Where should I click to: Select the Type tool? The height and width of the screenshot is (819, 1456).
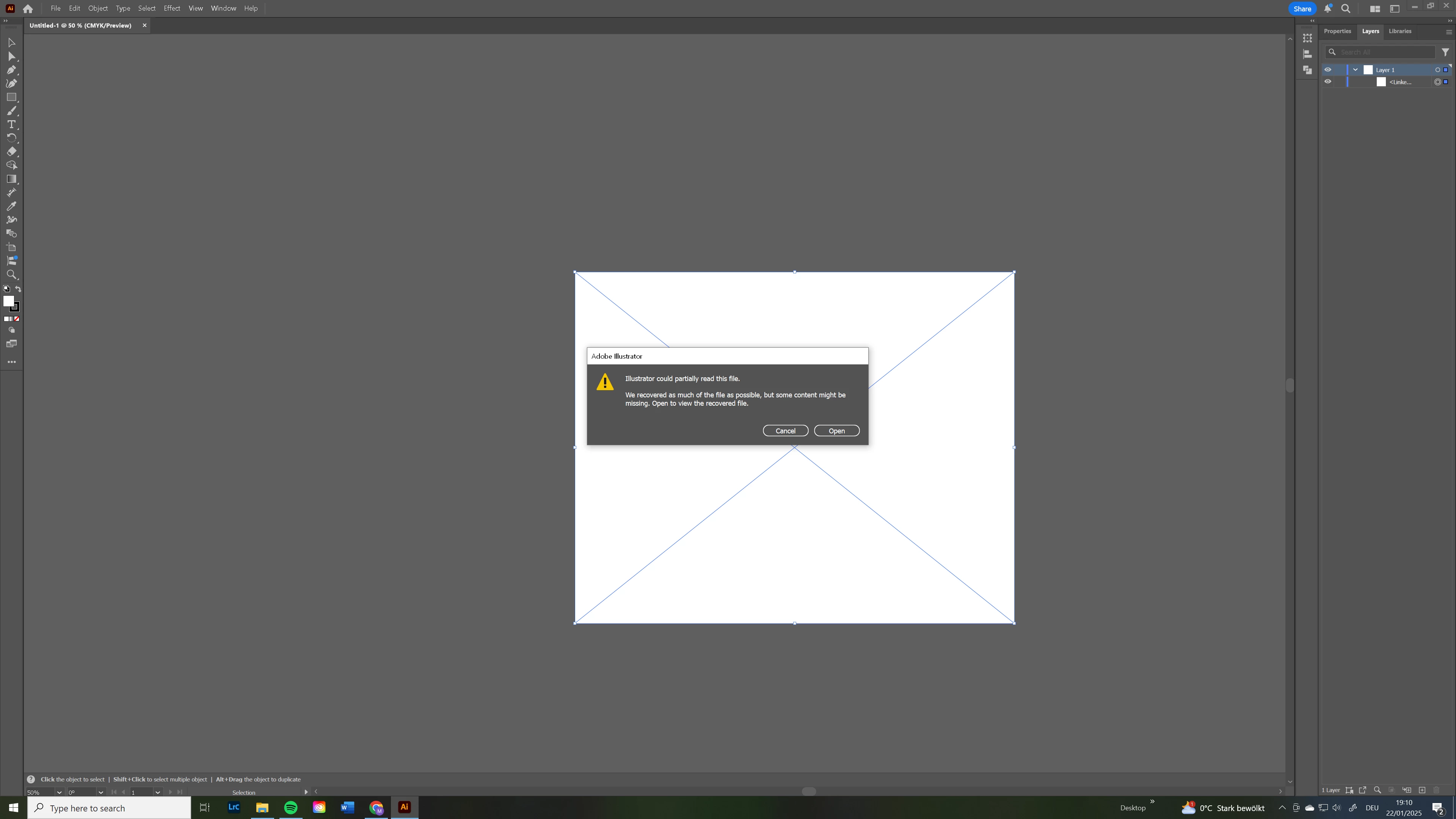(11, 124)
